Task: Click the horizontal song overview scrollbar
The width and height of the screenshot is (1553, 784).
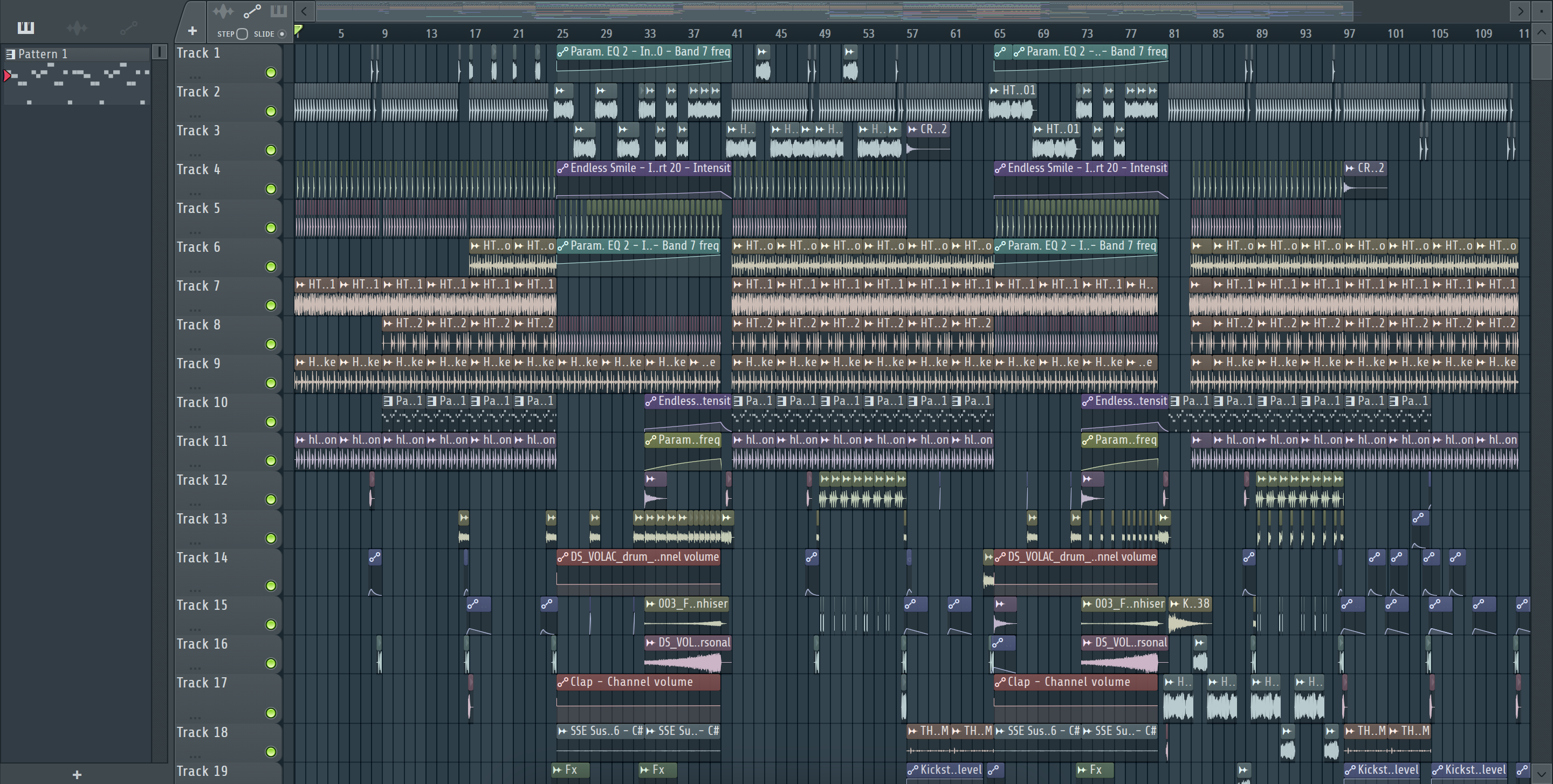Action: point(834,11)
